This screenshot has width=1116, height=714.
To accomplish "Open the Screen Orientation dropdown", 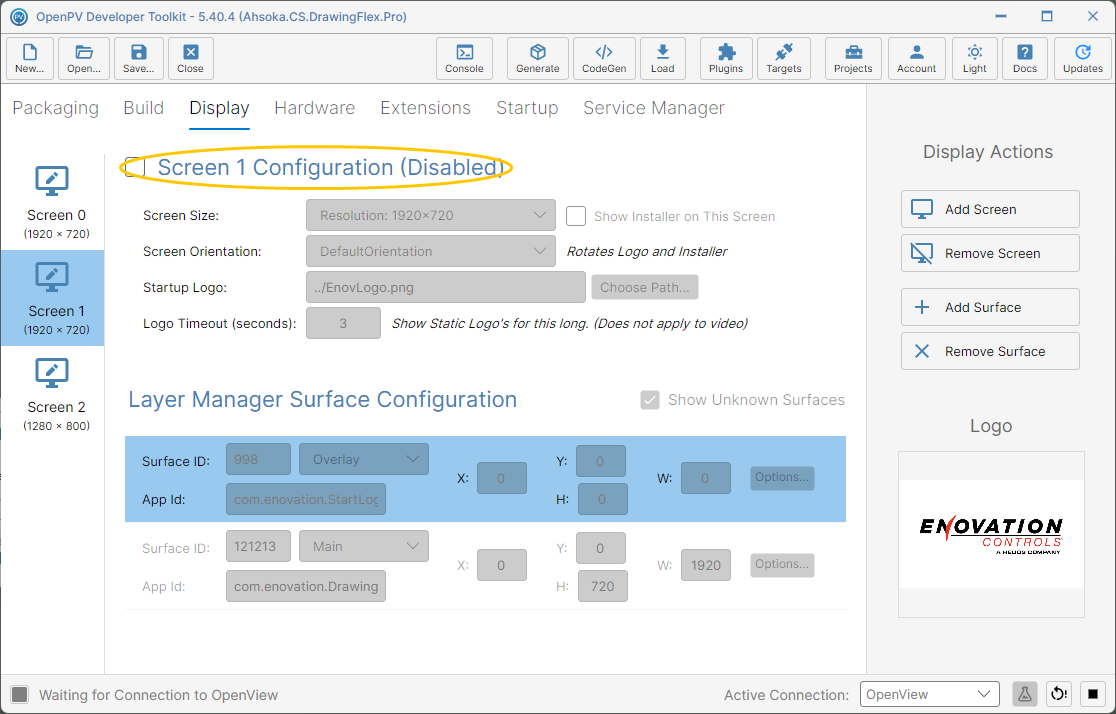I will point(431,251).
